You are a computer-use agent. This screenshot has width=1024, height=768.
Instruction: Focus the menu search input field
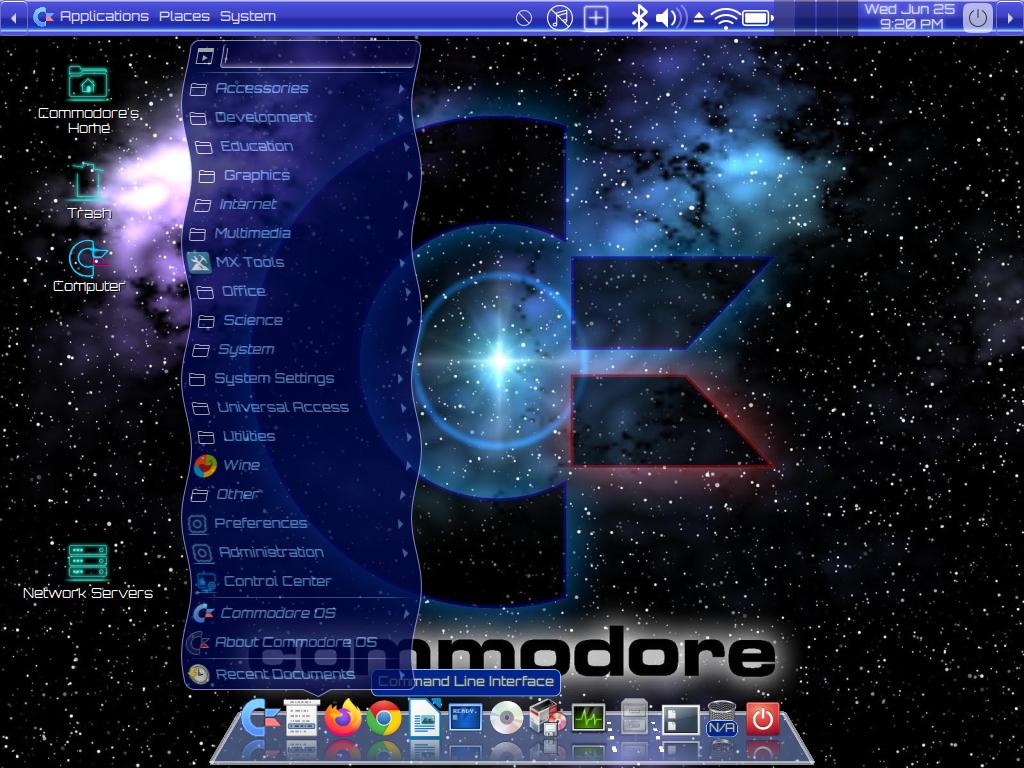point(318,56)
